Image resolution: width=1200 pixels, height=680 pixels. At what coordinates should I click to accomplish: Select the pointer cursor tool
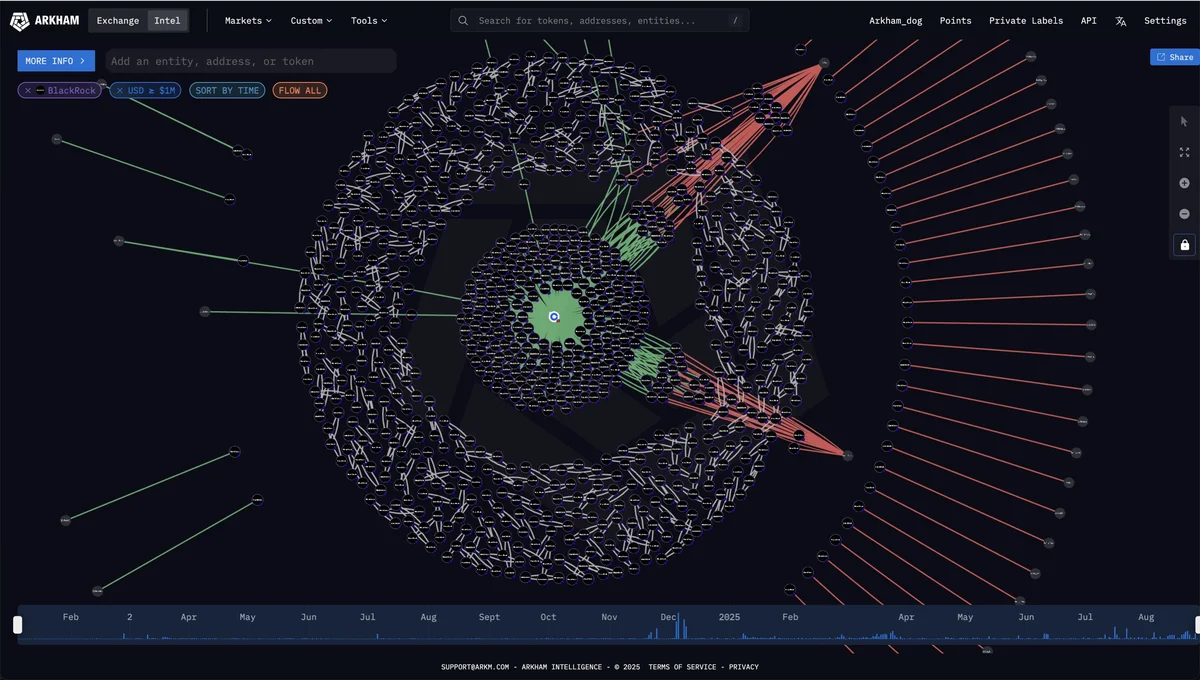[1184, 121]
